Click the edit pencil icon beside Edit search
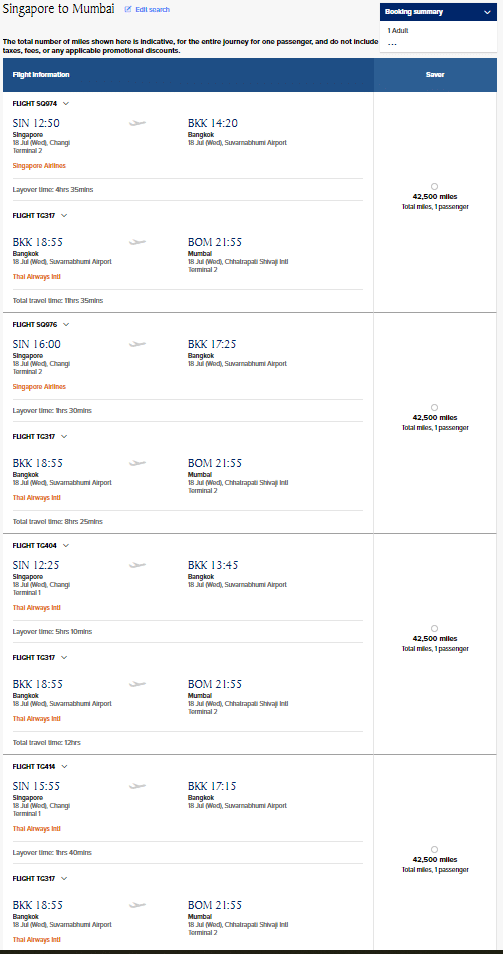 click(128, 10)
